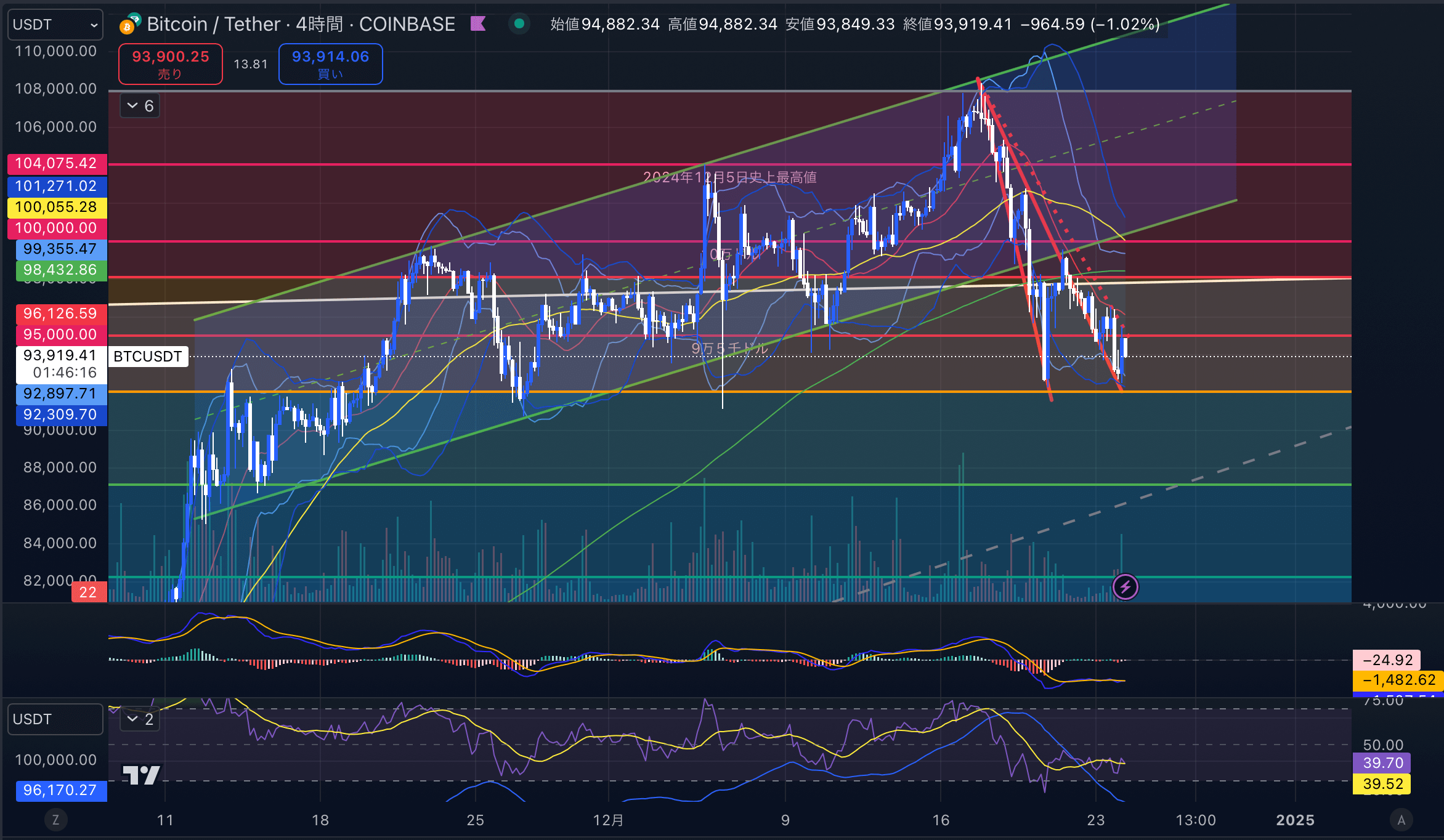Expand the lower pane legend showing 2
Image resolution: width=1444 pixels, height=840 pixels.
pos(140,719)
